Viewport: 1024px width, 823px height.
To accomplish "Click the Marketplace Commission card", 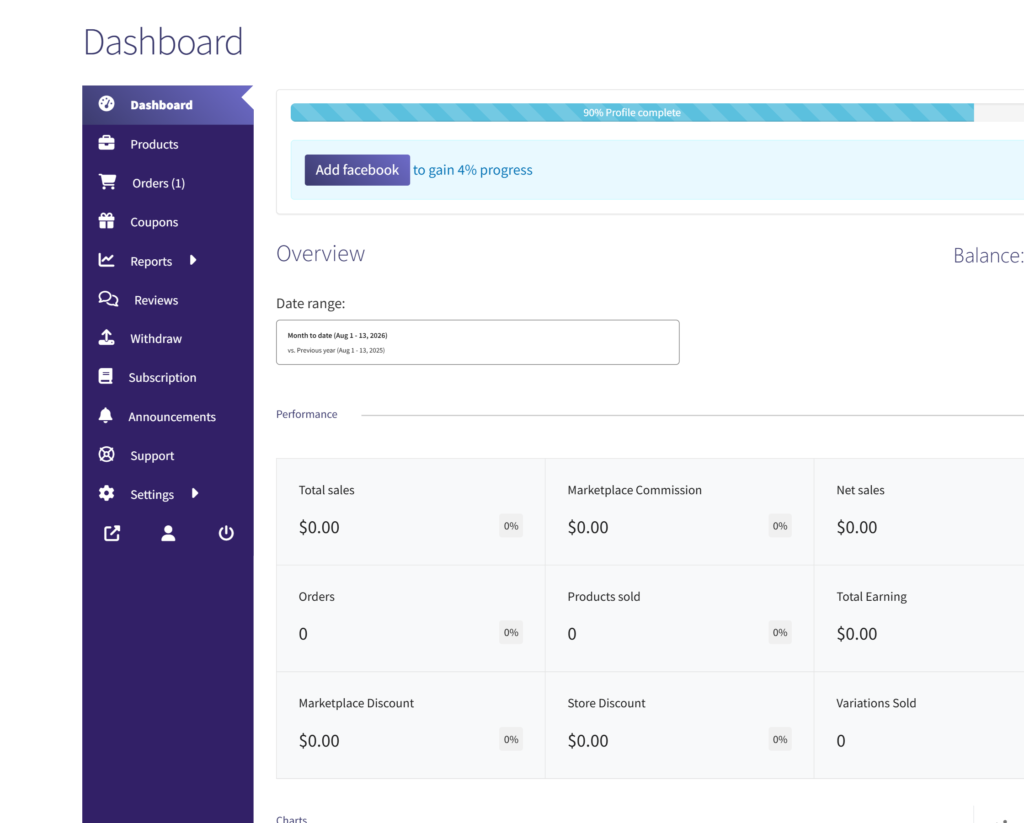I will (679, 512).
